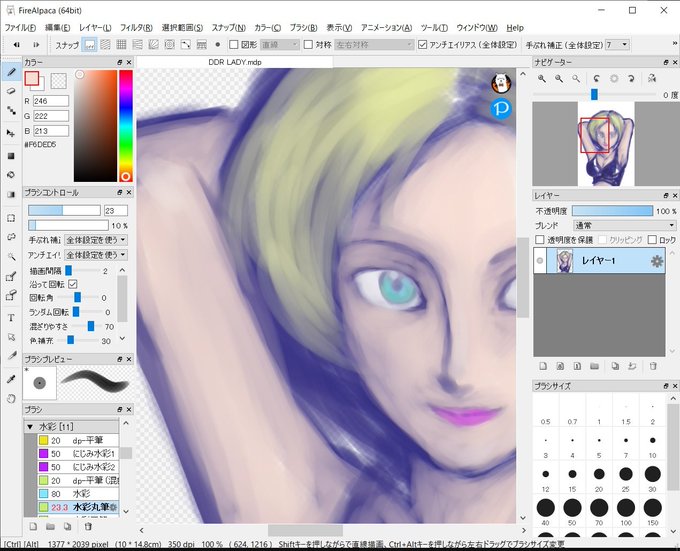Click the undo arrow in the toolbar
Viewport: 680px width, 551px height.
[16, 45]
